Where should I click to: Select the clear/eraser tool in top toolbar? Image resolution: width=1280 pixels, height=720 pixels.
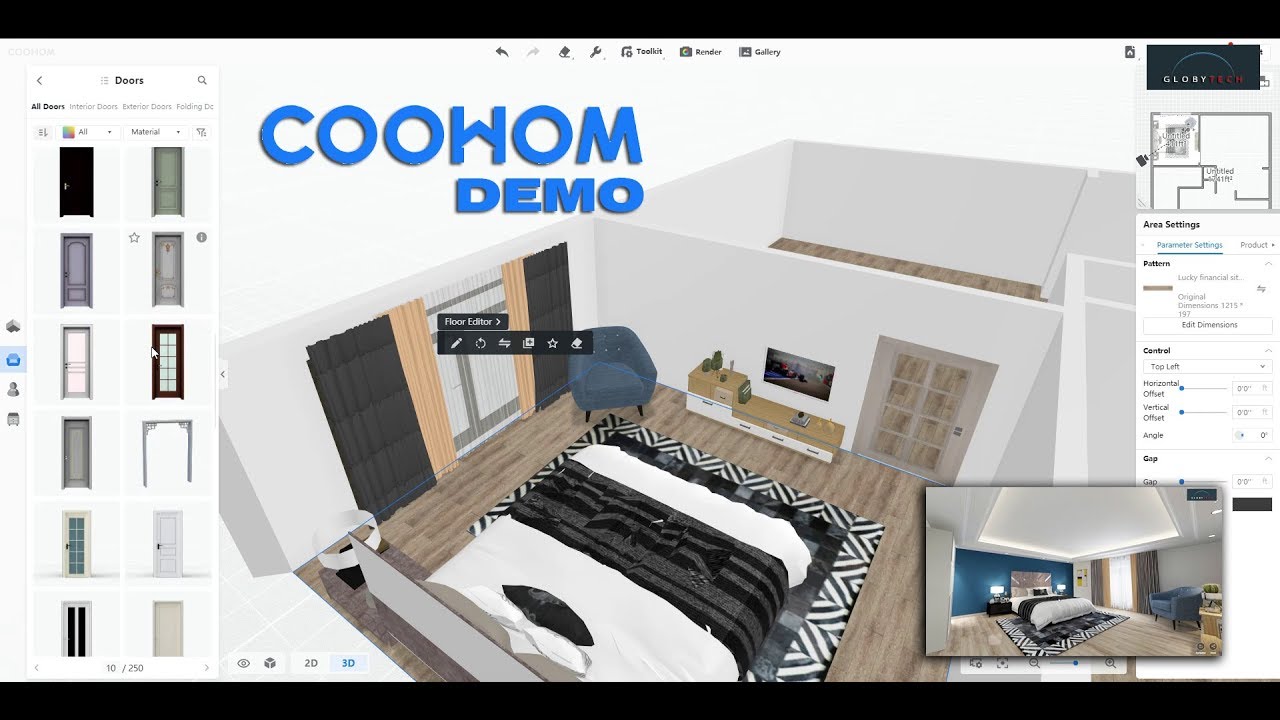(x=564, y=52)
